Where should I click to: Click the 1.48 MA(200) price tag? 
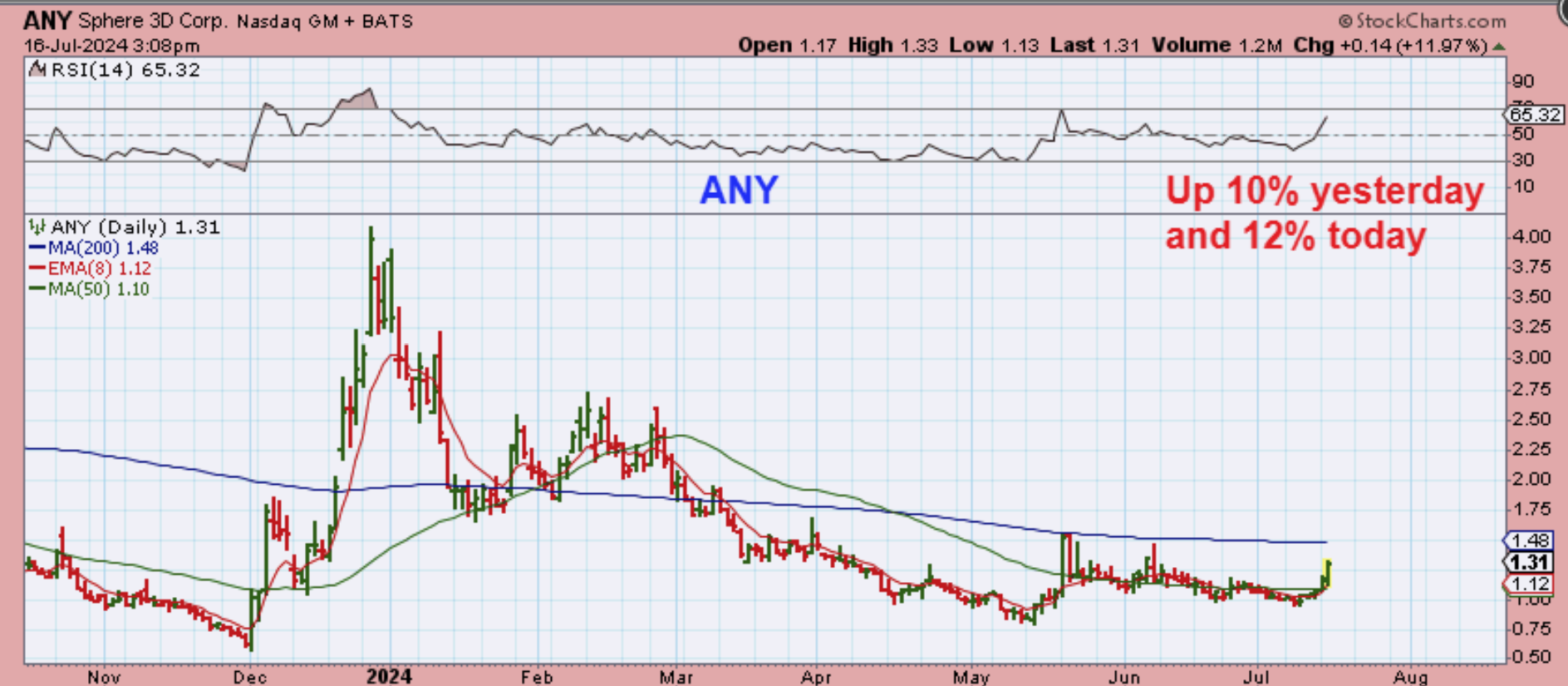click(x=1529, y=540)
